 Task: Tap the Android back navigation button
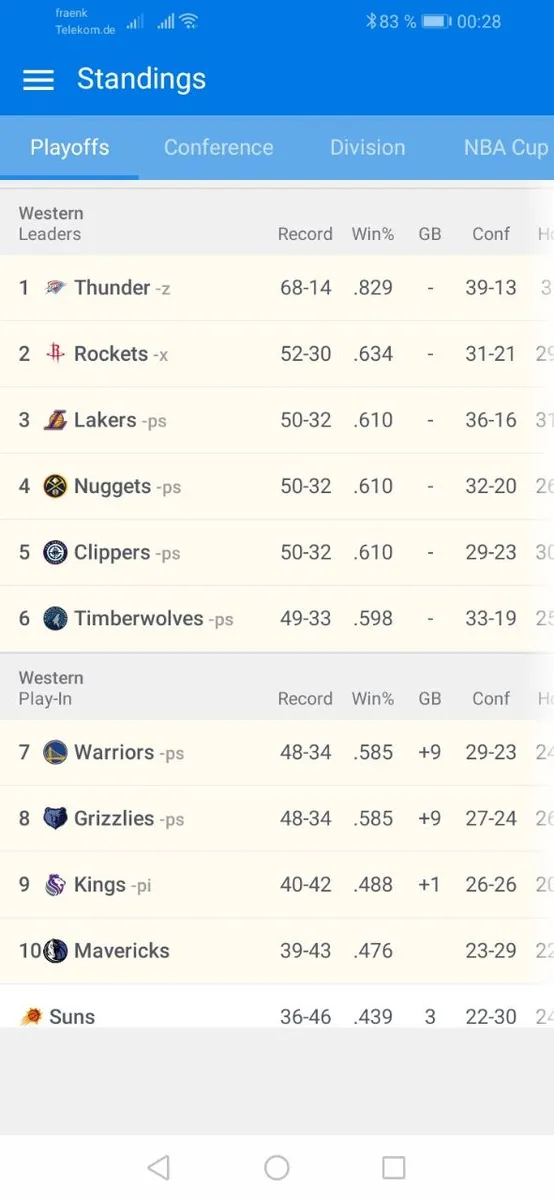point(158,1167)
